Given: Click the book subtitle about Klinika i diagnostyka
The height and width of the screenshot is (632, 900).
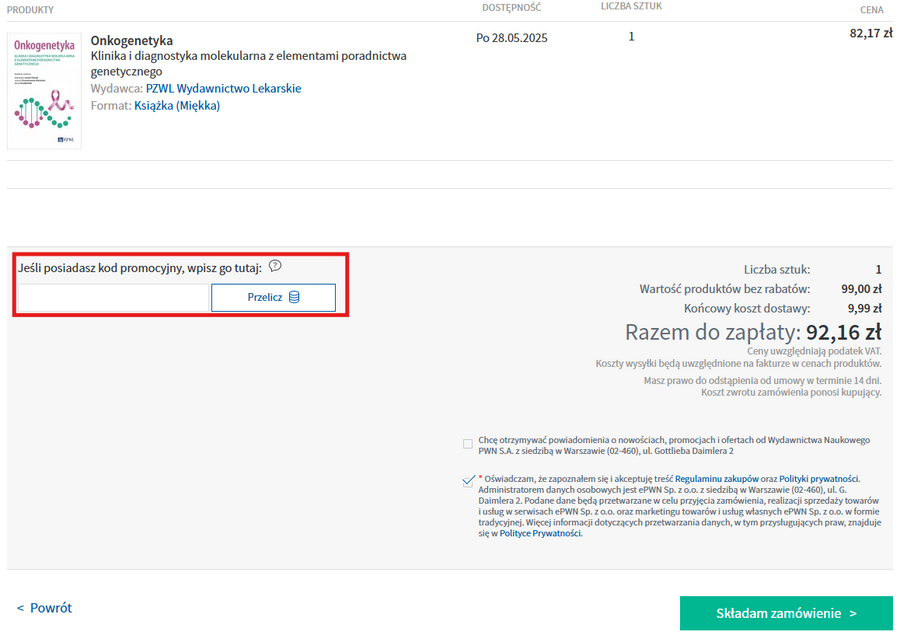Looking at the screenshot, I should (x=248, y=56).
